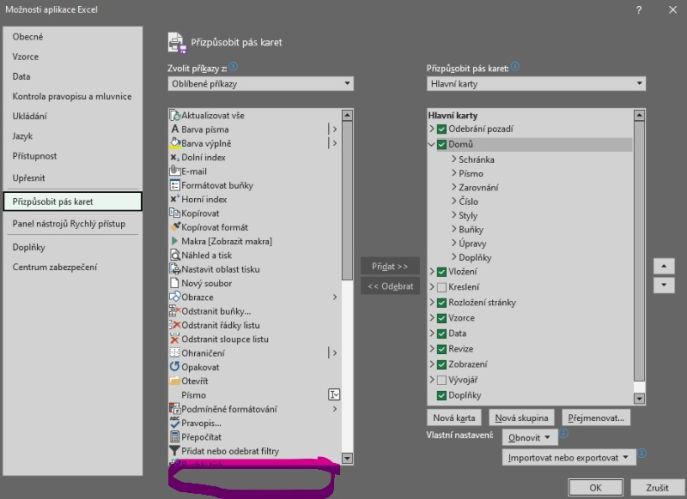Click the Nová karta button

coord(454,418)
